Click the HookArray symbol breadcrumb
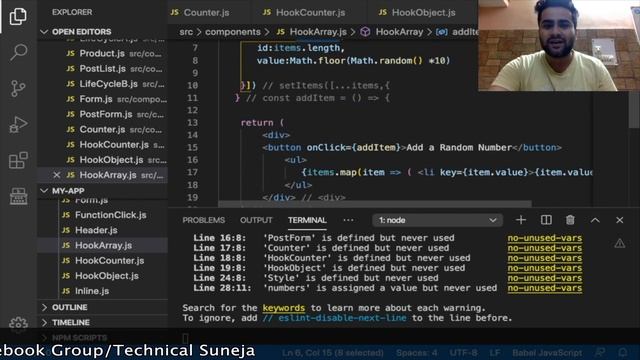The width and height of the screenshot is (640, 360). [x=393, y=32]
